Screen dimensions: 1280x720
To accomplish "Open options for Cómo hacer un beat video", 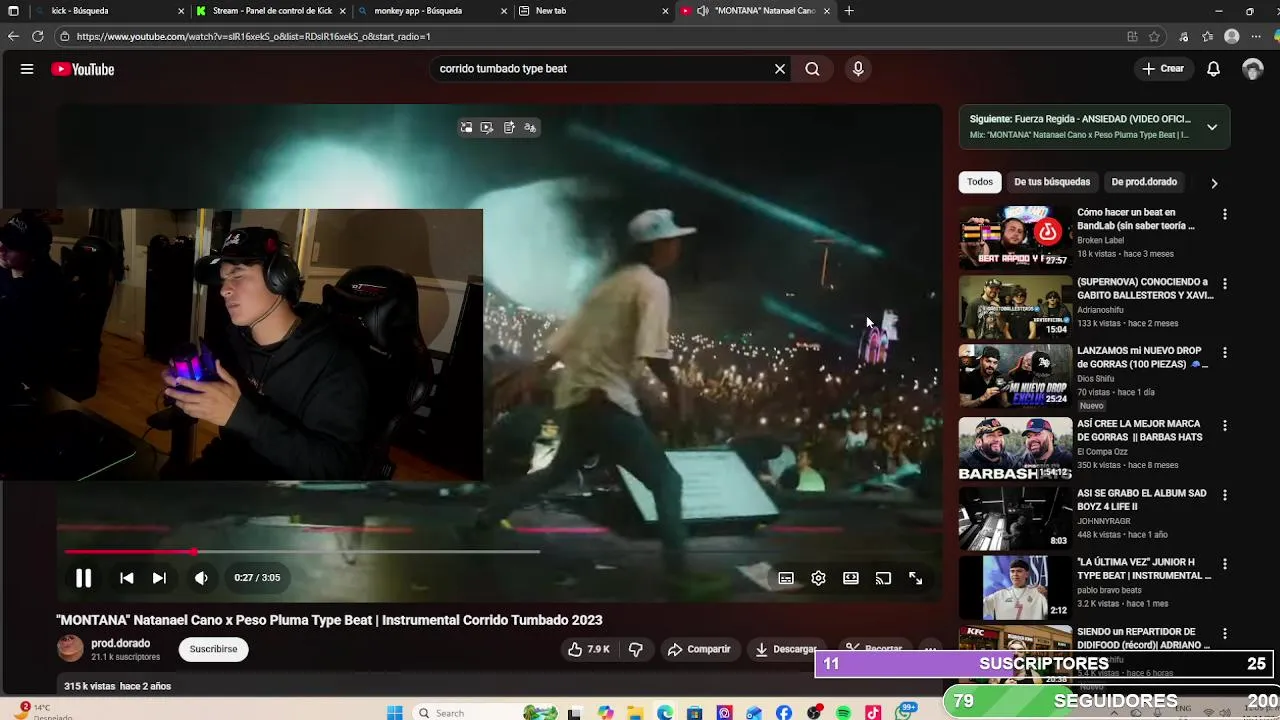I will coord(1224,214).
